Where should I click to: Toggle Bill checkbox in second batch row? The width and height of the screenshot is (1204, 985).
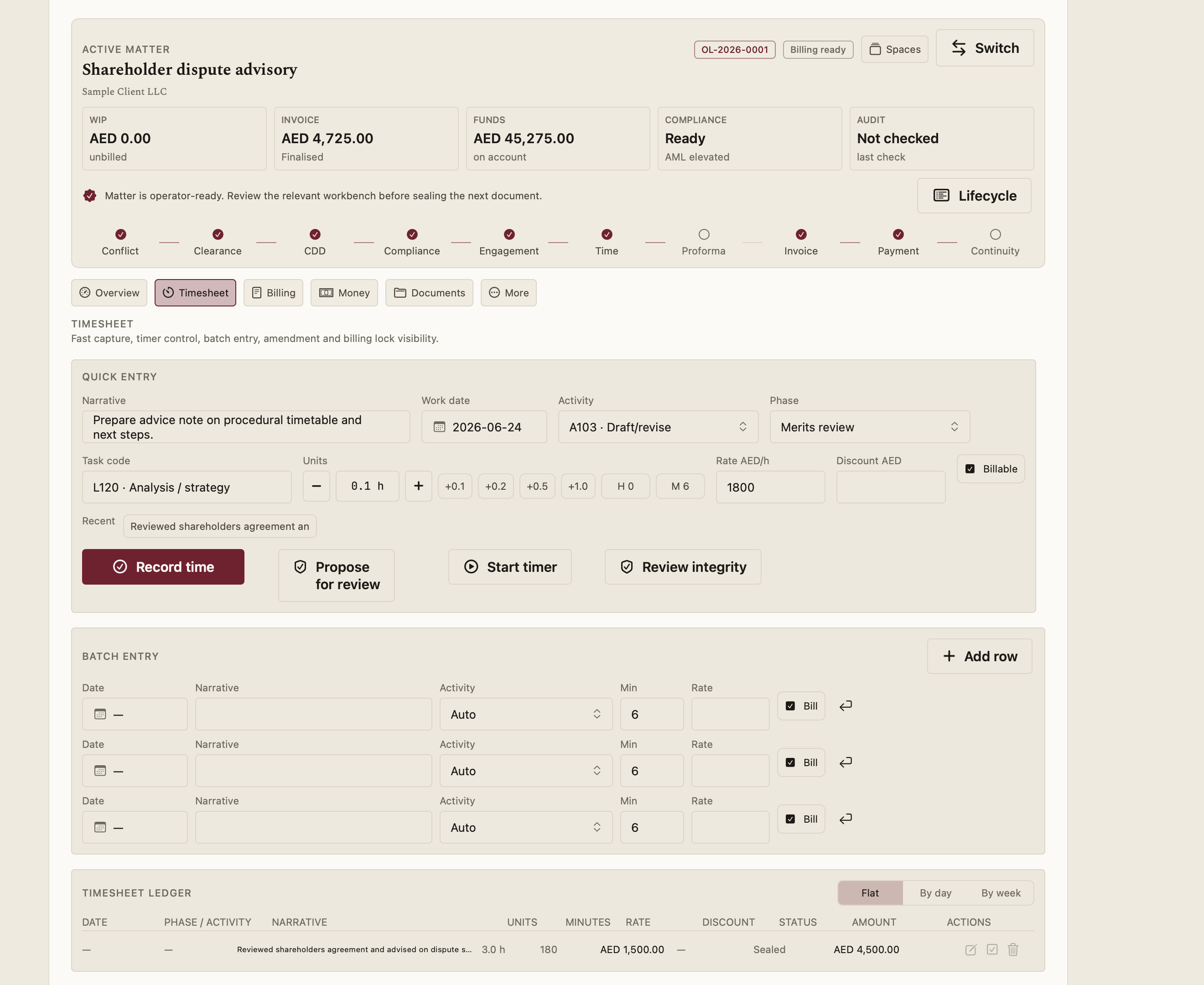click(790, 763)
